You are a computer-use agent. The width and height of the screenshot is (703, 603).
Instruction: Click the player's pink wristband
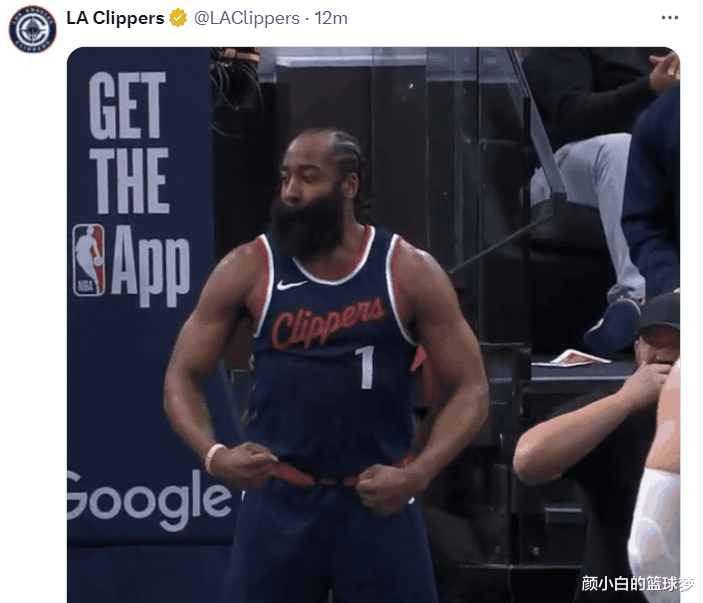(x=214, y=458)
